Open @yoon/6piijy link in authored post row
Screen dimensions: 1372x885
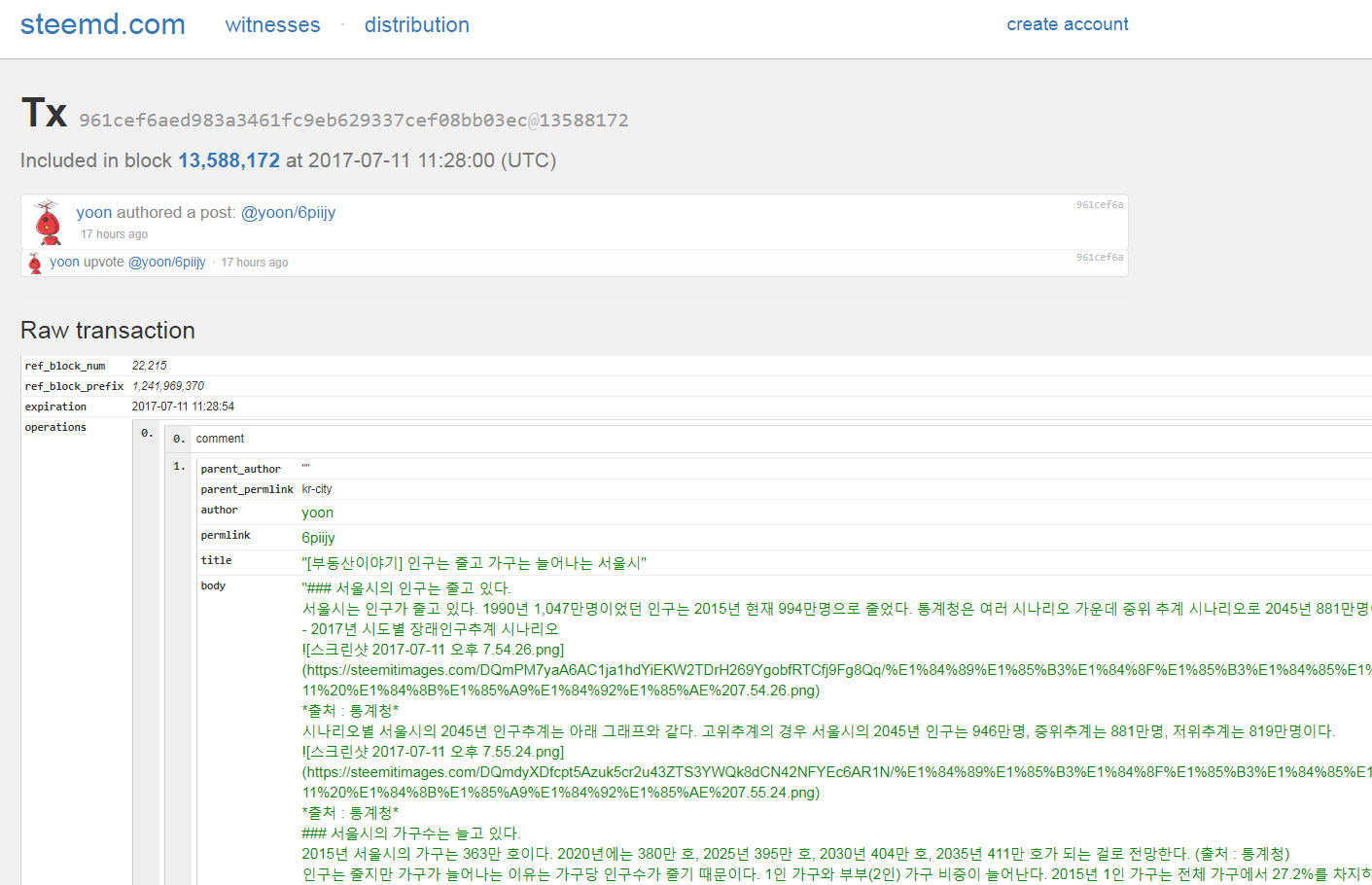pos(288,212)
